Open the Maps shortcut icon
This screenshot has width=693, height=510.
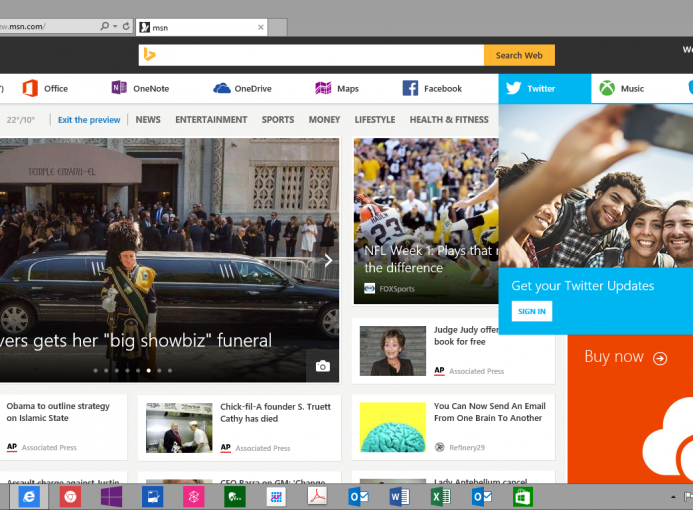point(323,88)
